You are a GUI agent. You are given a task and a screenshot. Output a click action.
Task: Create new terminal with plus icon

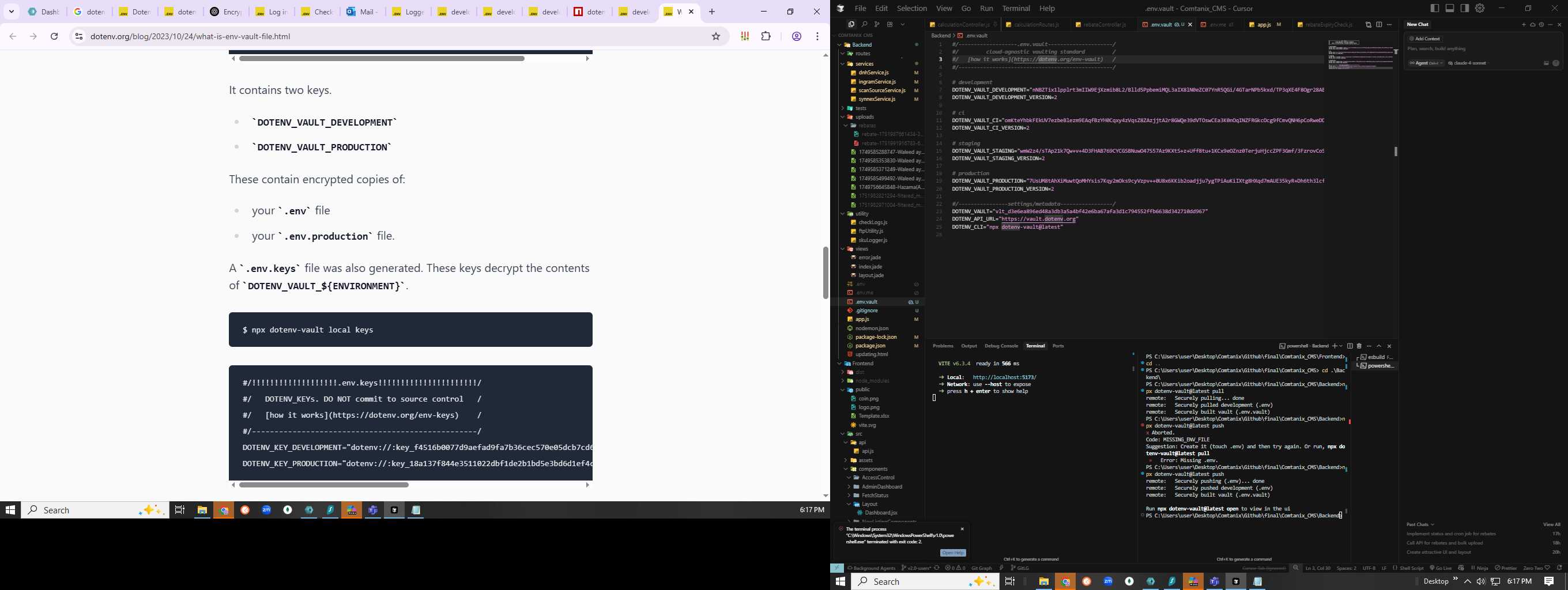coord(1335,346)
